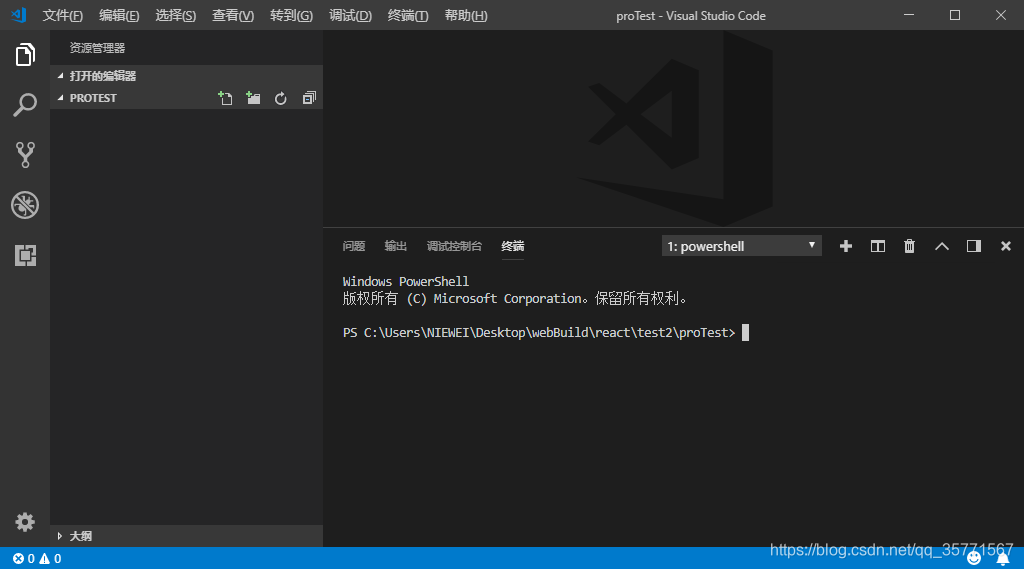Click the 资源管理器 sidebar title
This screenshot has height=569, width=1024.
pos(97,48)
